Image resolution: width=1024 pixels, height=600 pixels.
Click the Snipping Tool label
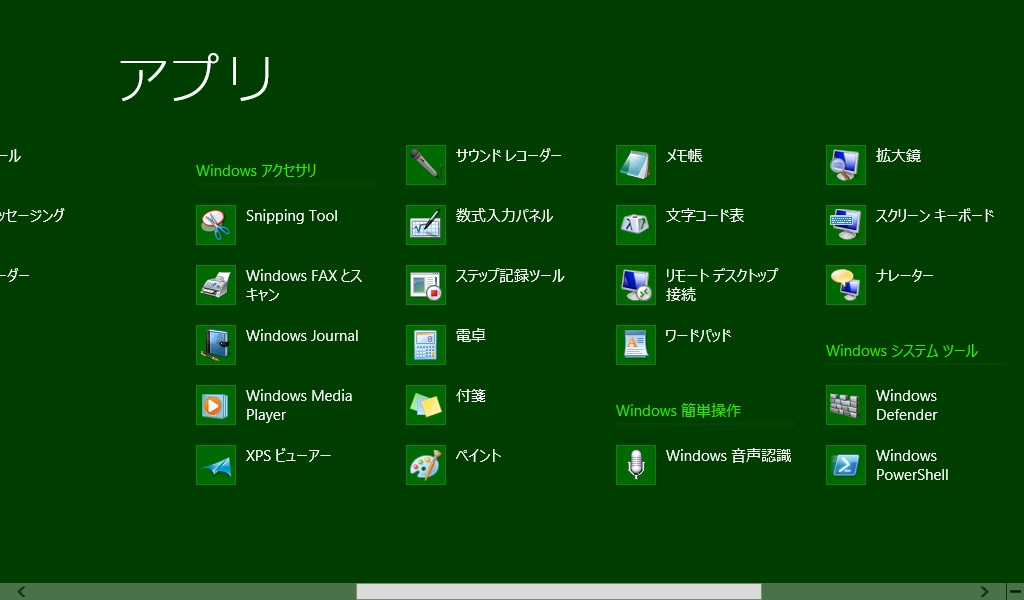[291, 216]
